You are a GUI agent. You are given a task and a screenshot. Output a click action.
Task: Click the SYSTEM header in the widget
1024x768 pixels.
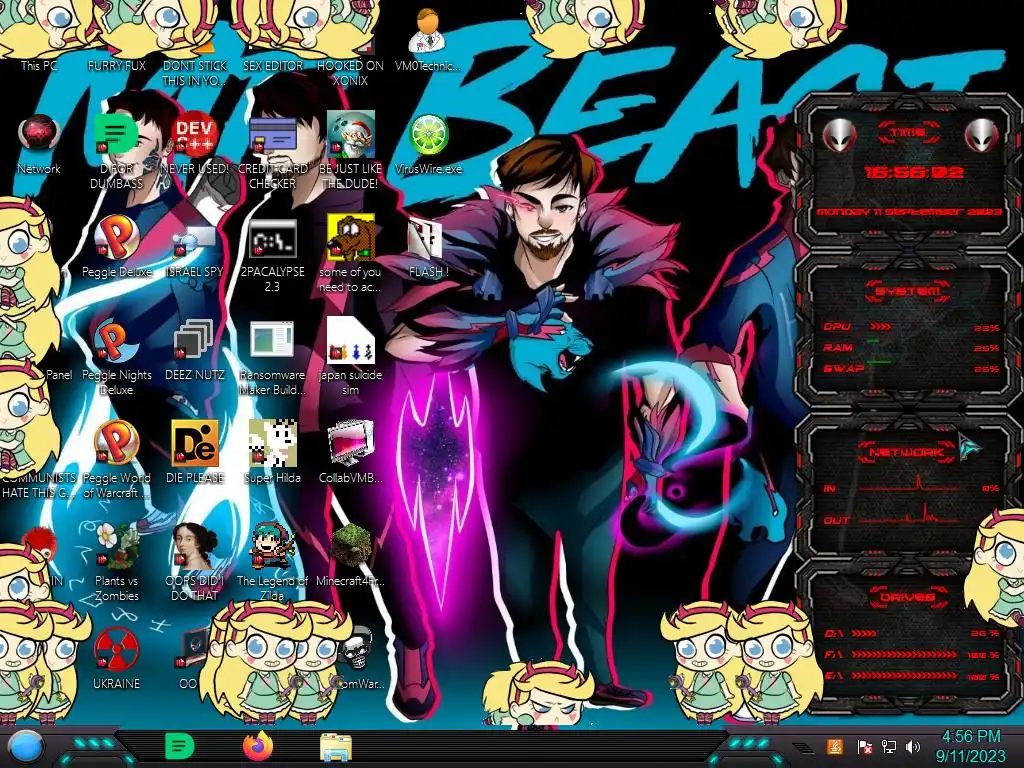coord(908,291)
